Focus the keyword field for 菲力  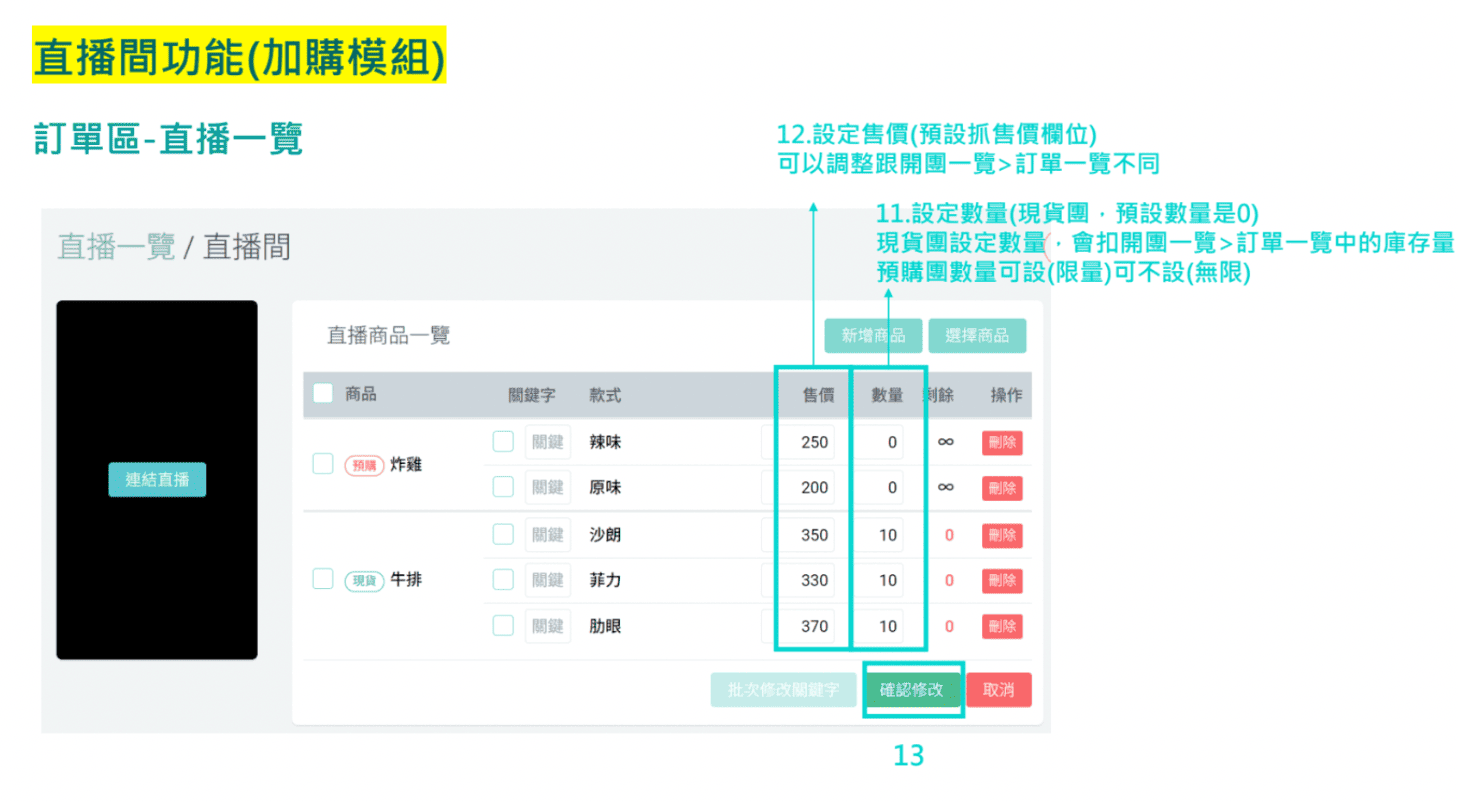tap(548, 580)
